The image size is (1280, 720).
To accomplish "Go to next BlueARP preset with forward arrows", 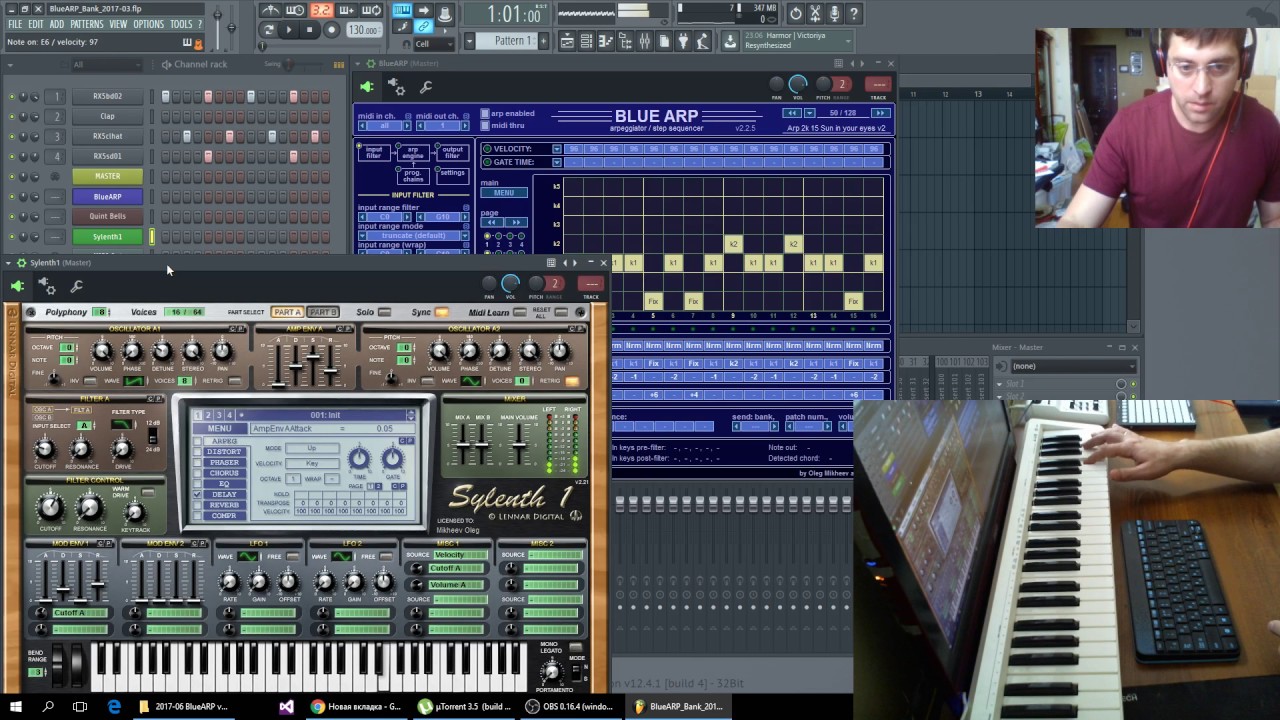I will tap(880, 113).
